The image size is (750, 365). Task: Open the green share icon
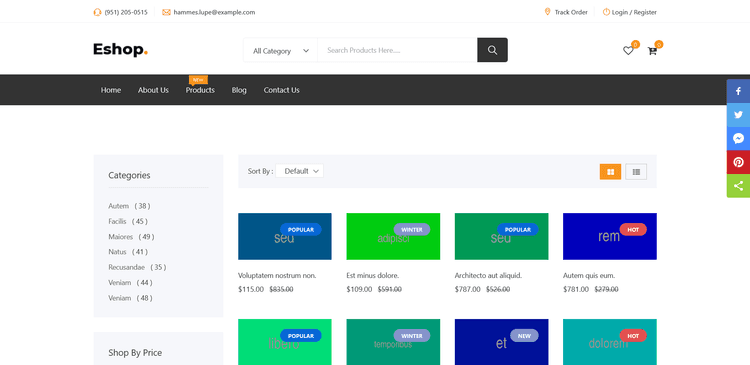click(739, 186)
